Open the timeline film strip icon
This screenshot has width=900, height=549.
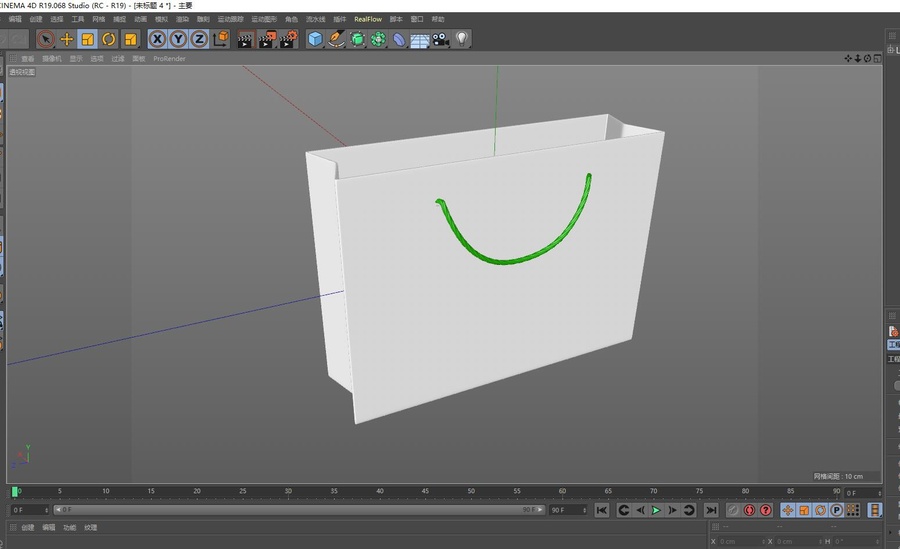875,510
